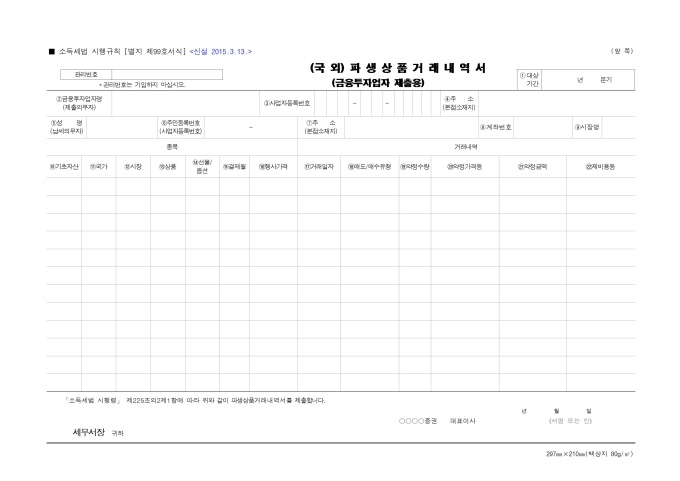The width and height of the screenshot is (680, 481).
Task: Click the sentence citing '제225조의2제1항'
Action: (x=194, y=400)
